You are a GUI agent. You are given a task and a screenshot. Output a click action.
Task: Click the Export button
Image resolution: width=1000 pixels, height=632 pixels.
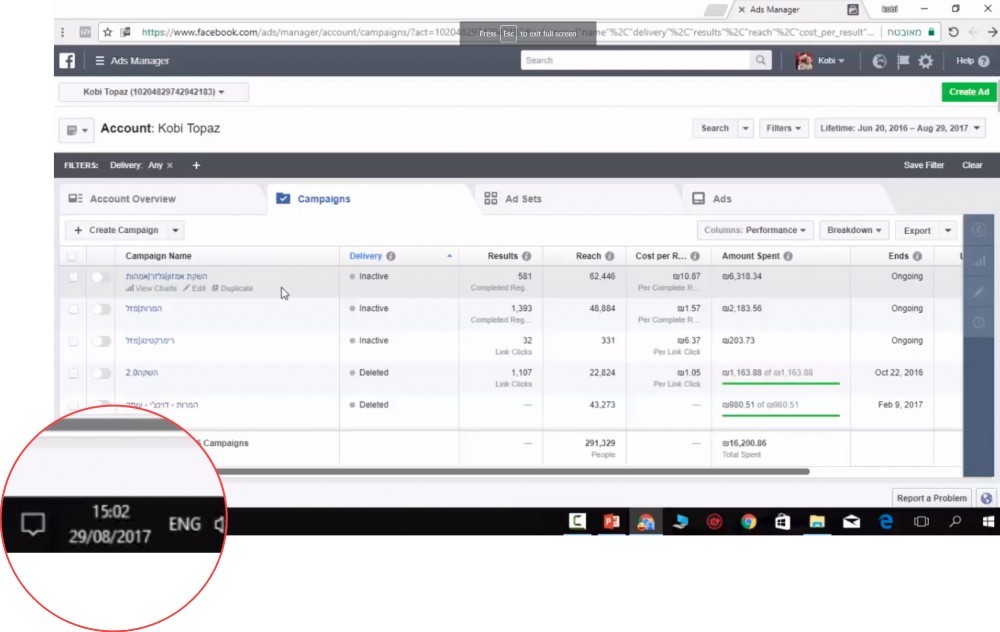click(x=917, y=230)
